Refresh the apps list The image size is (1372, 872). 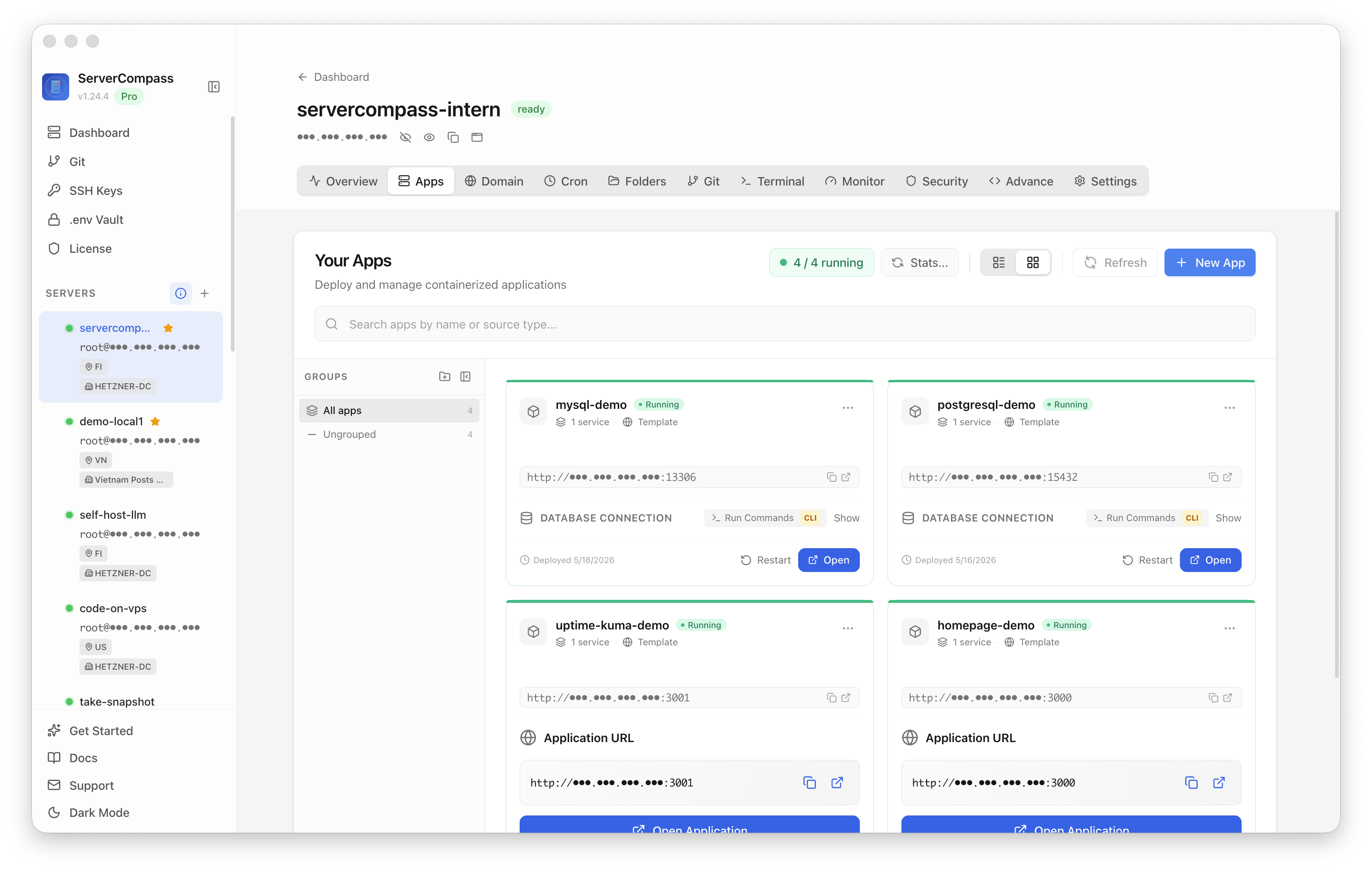click(x=1115, y=263)
